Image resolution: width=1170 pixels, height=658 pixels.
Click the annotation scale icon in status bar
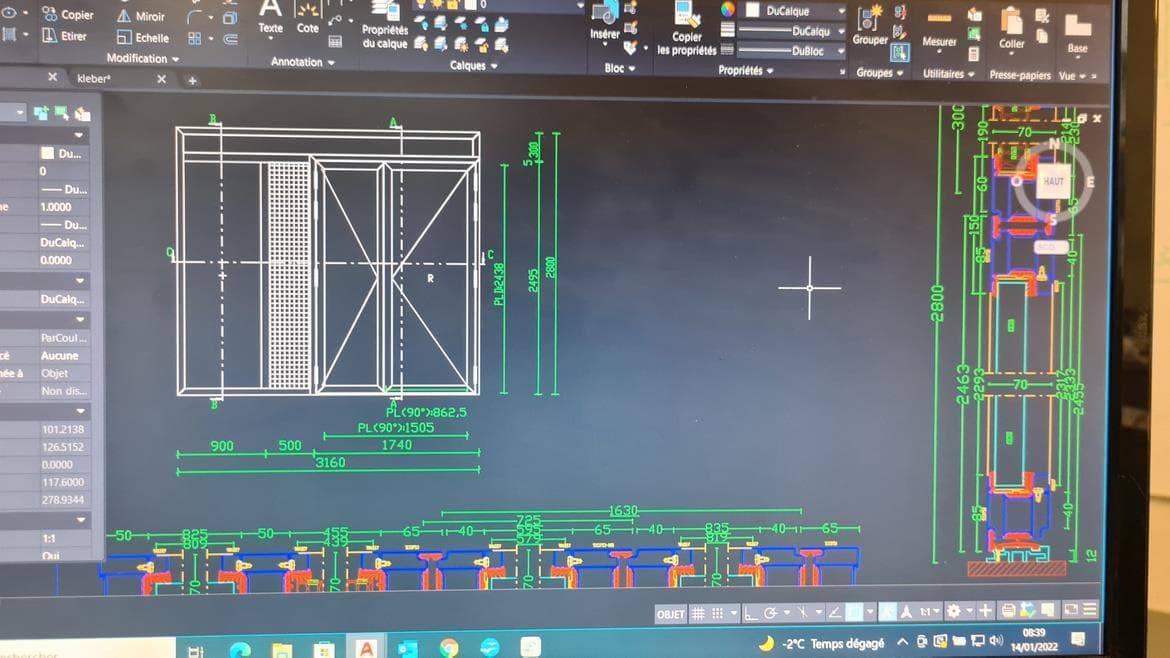[x=906, y=612]
